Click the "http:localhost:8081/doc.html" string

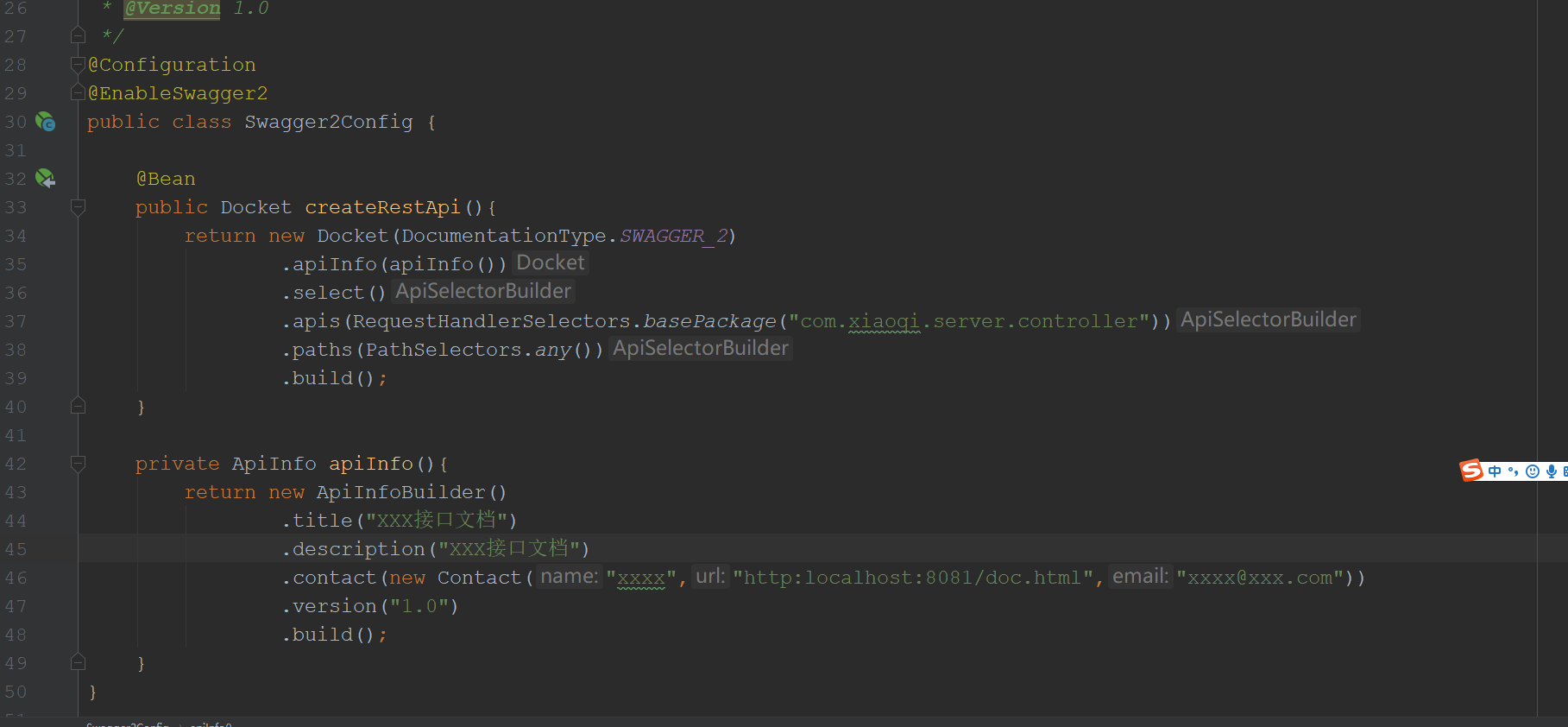click(x=914, y=578)
